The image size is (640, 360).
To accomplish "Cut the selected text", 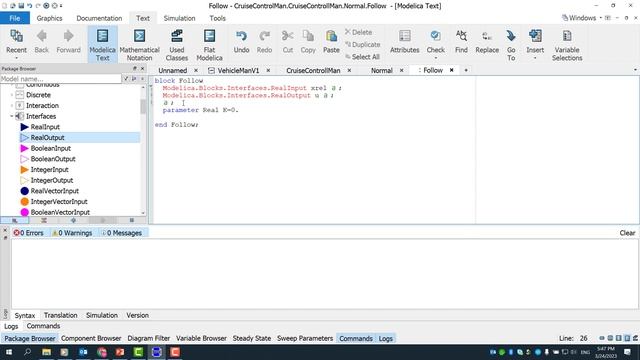I will coord(288,42).
